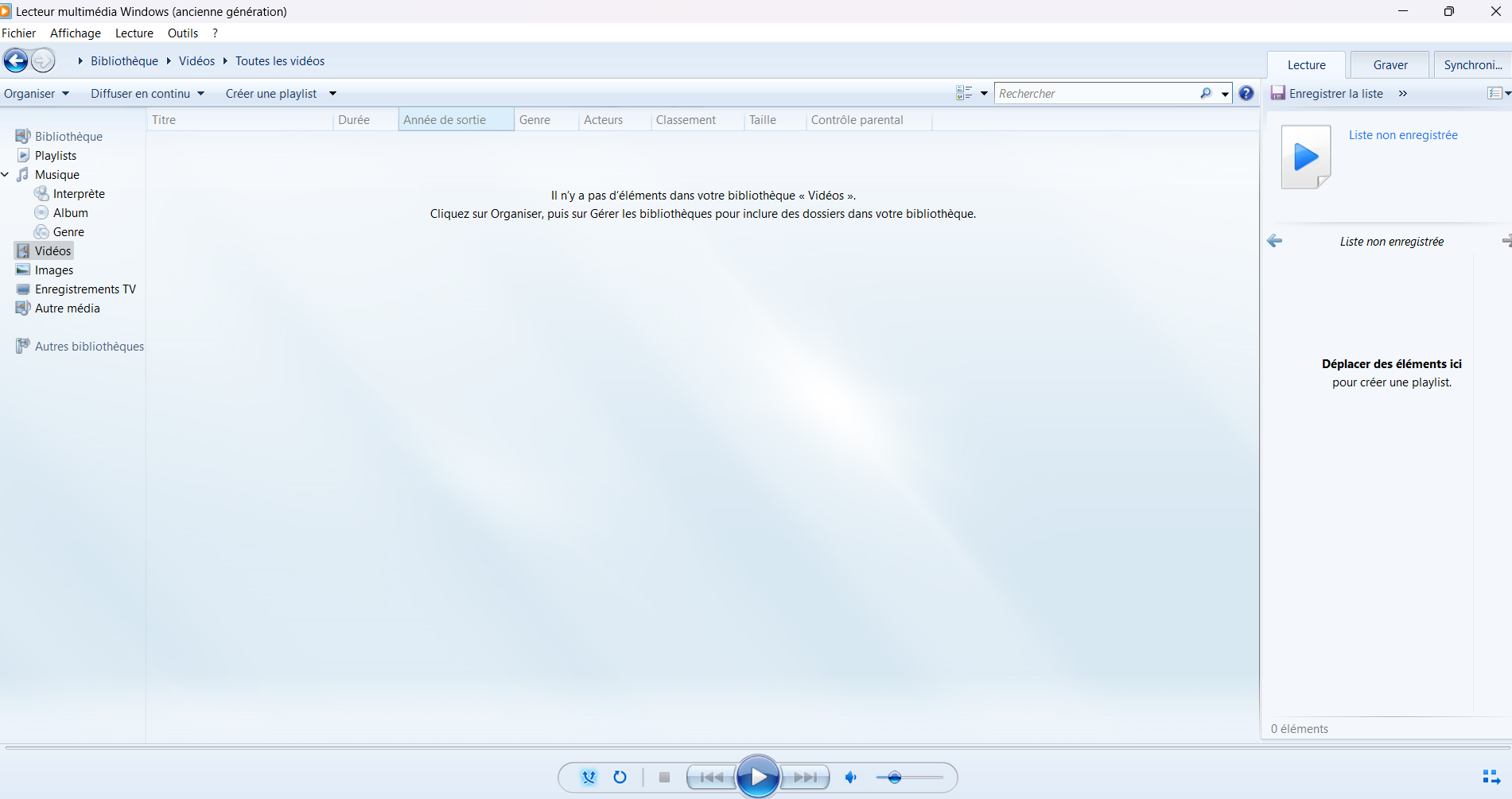Expand the breadcrumb arrow before Bibliothèque
Viewport: 1512px width, 799px height.
coord(80,60)
